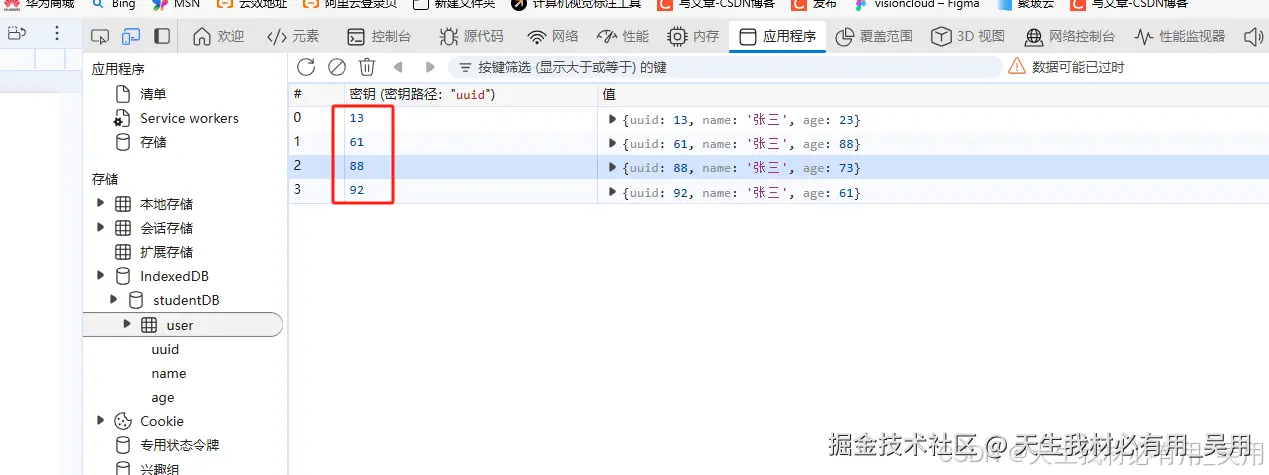
Task: Select the age index item
Action: [x=163, y=397]
